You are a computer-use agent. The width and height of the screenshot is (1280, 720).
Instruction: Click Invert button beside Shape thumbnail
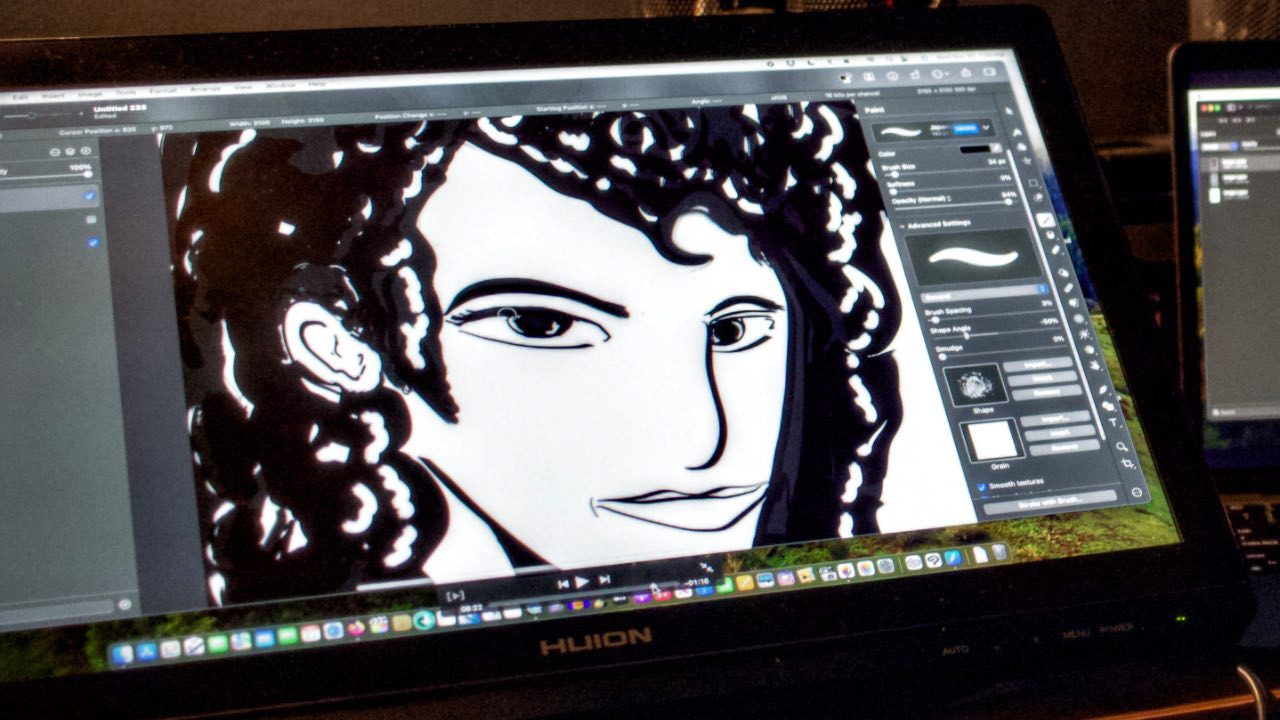[1041, 379]
